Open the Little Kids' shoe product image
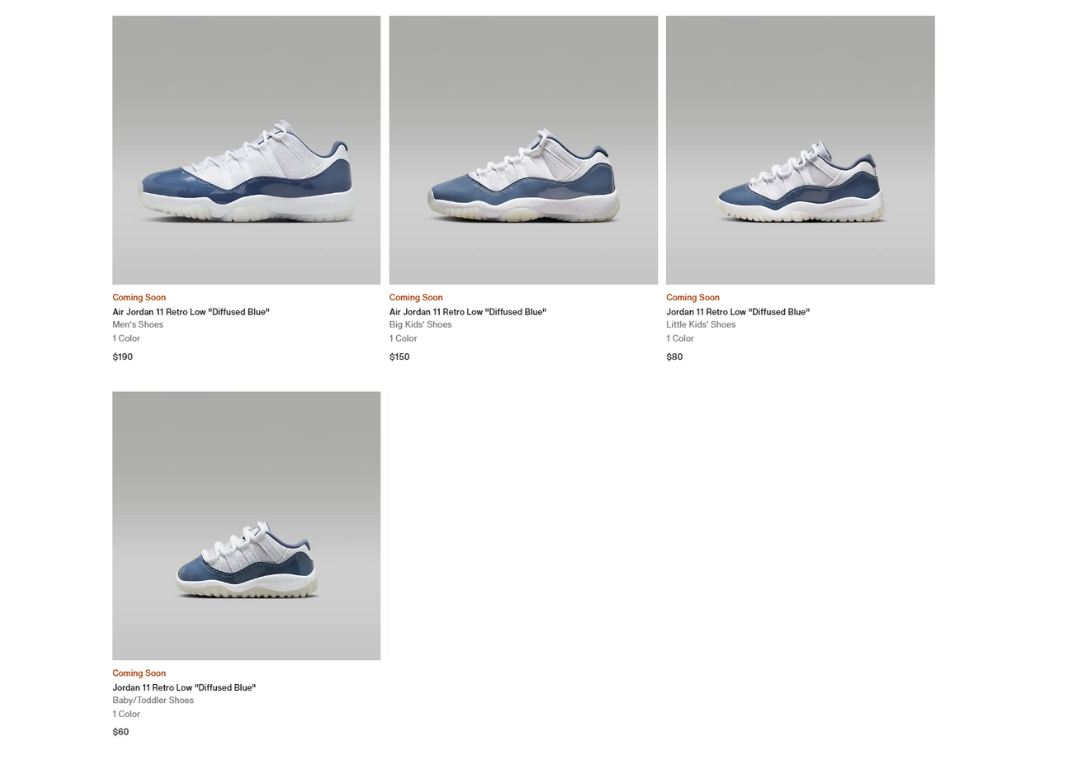 click(800, 150)
